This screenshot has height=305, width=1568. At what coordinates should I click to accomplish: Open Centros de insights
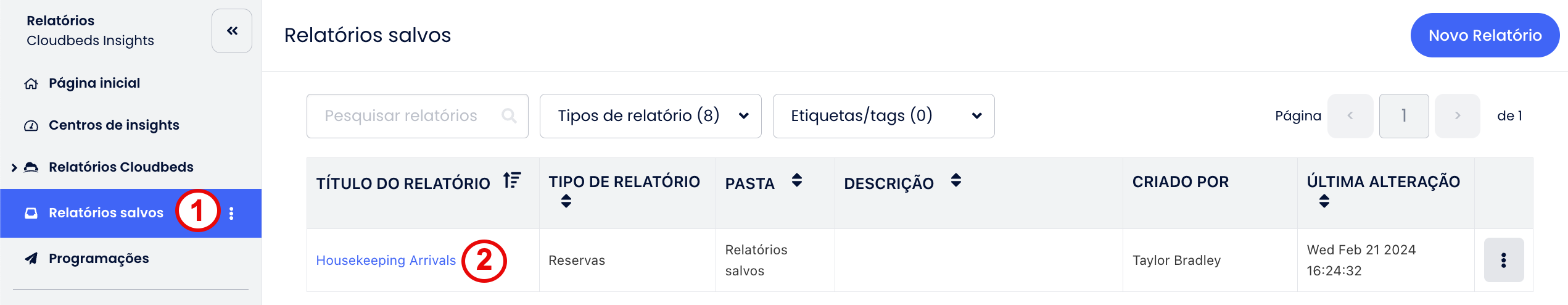(113, 125)
